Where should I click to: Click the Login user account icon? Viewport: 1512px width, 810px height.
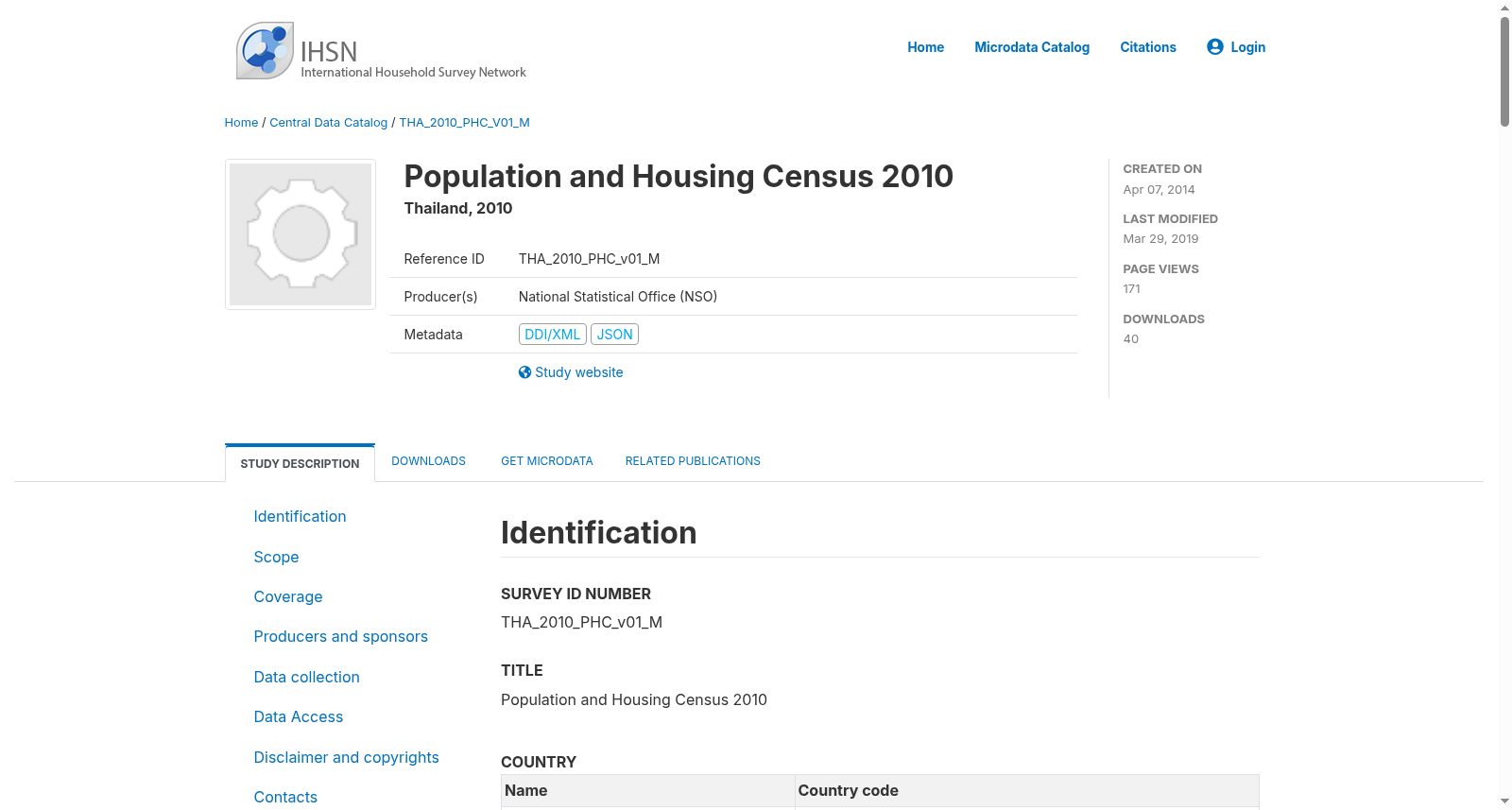pyautogui.click(x=1215, y=46)
